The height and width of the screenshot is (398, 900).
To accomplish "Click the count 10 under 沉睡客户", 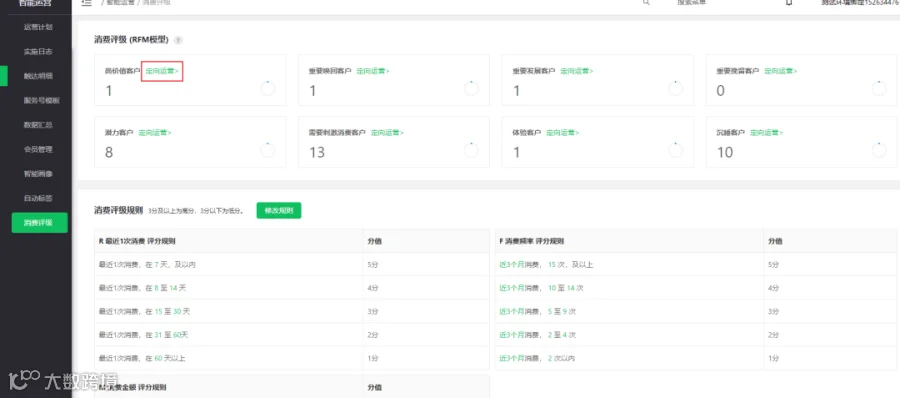I will tap(725, 152).
